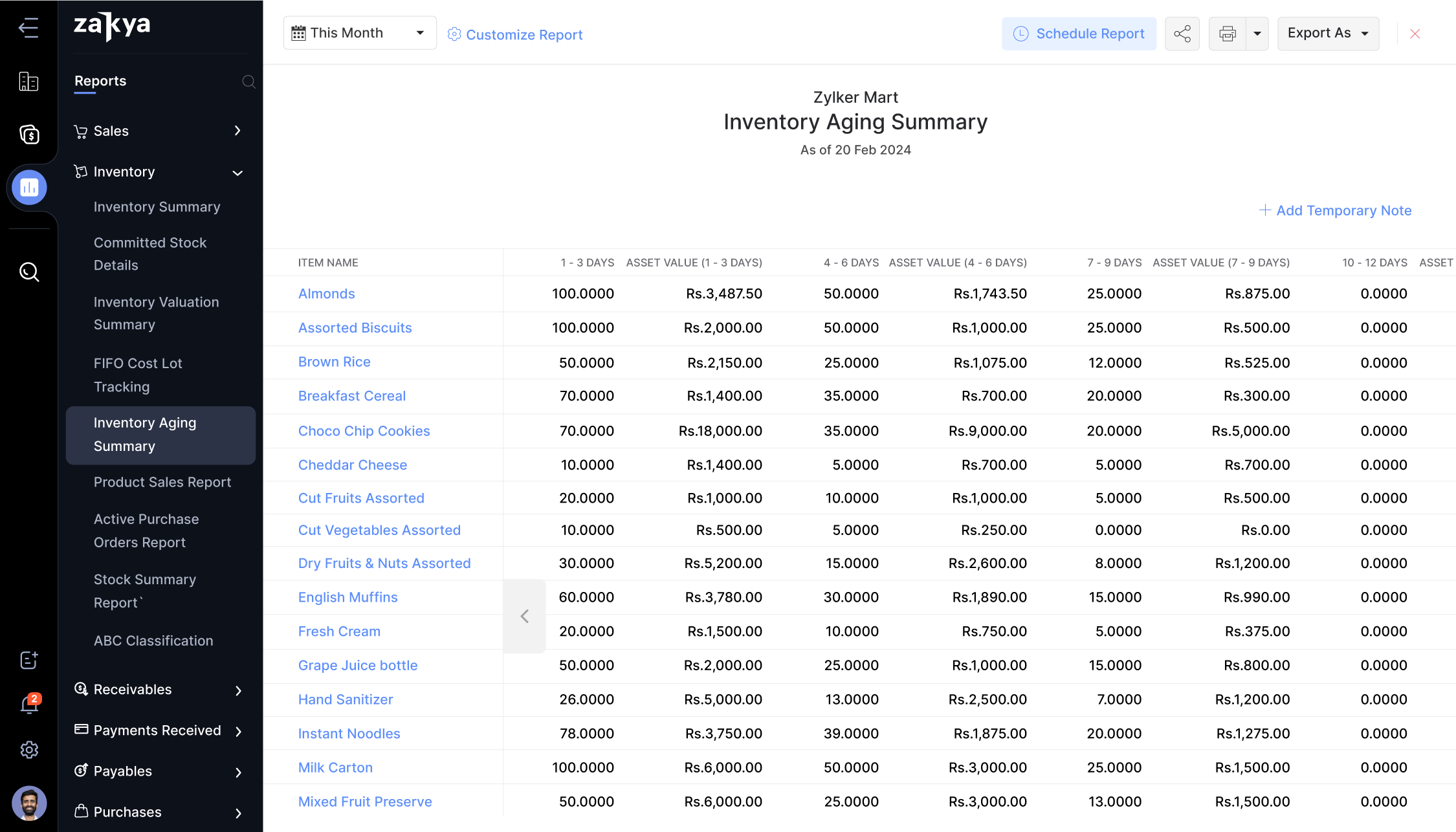The height and width of the screenshot is (832, 1456).
Task: Click the invite user icon near the bottom
Action: tap(28, 660)
